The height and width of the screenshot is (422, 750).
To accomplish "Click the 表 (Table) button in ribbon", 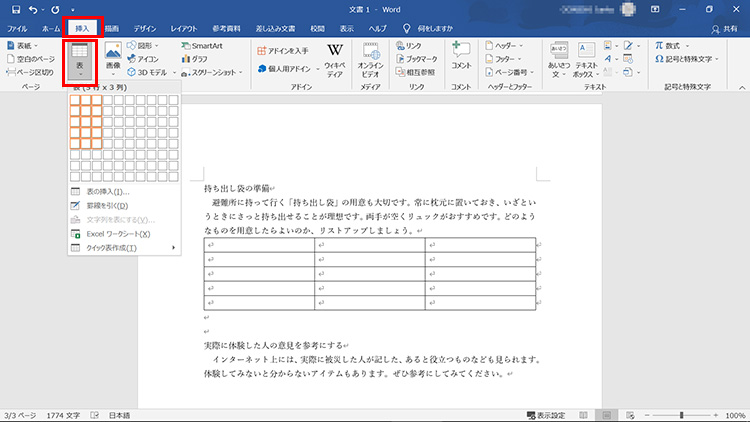I will [80, 60].
